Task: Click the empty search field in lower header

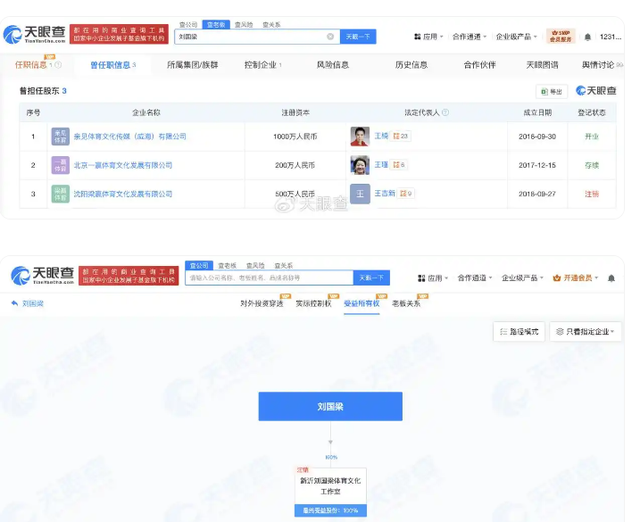Action: click(x=269, y=278)
